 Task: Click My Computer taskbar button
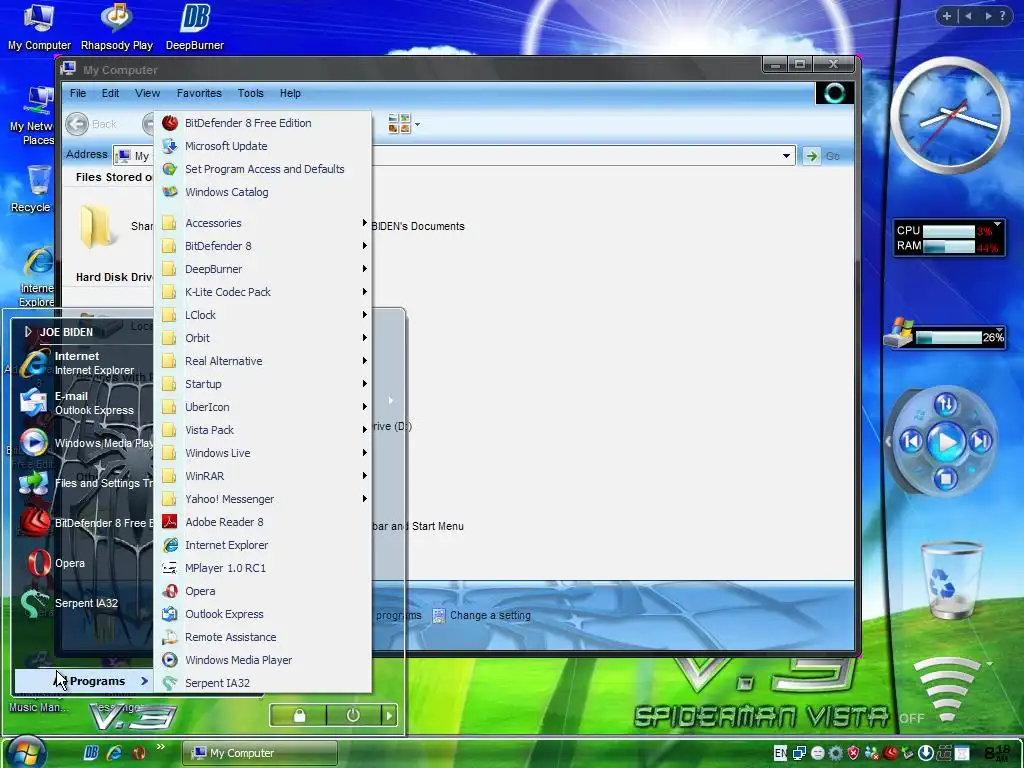coord(260,753)
